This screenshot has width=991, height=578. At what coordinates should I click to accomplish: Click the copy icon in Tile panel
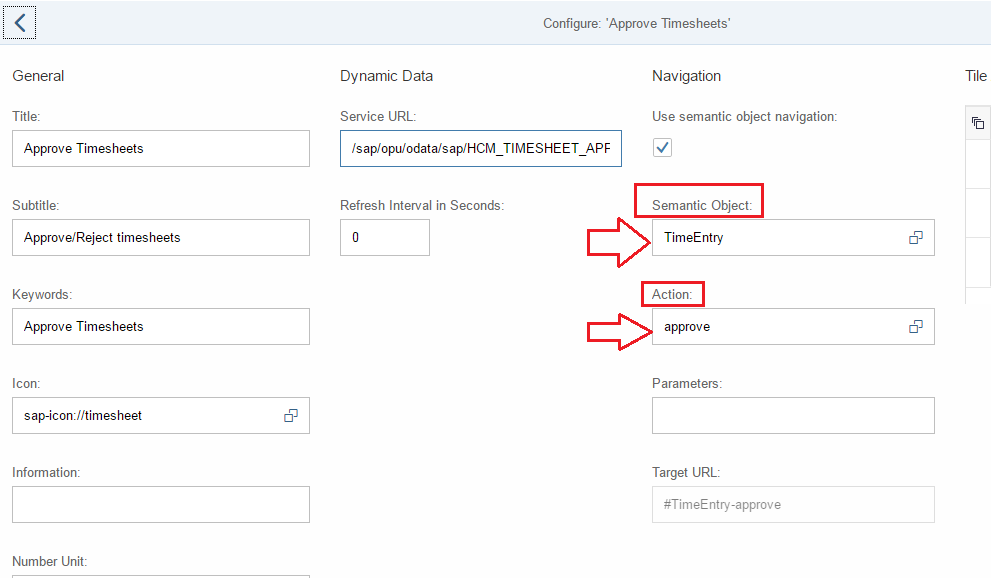978,123
